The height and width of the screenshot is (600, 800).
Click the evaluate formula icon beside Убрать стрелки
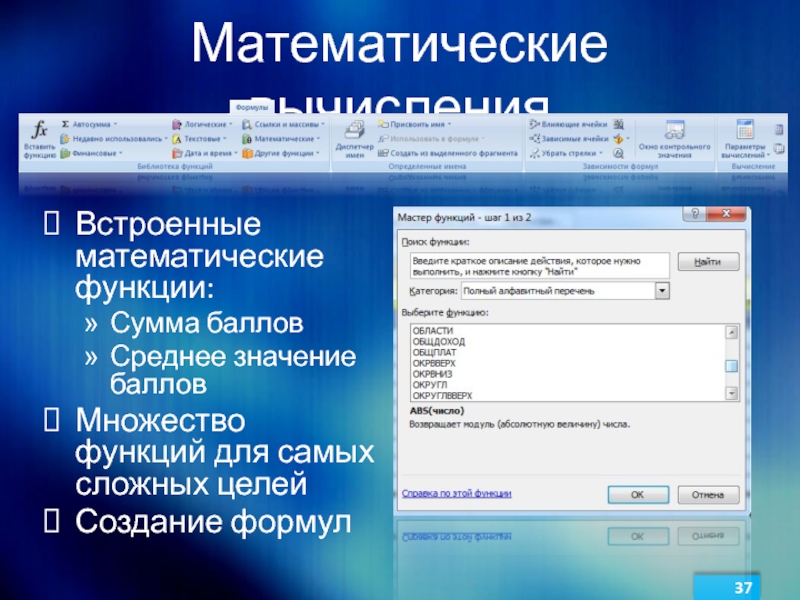pos(618,153)
